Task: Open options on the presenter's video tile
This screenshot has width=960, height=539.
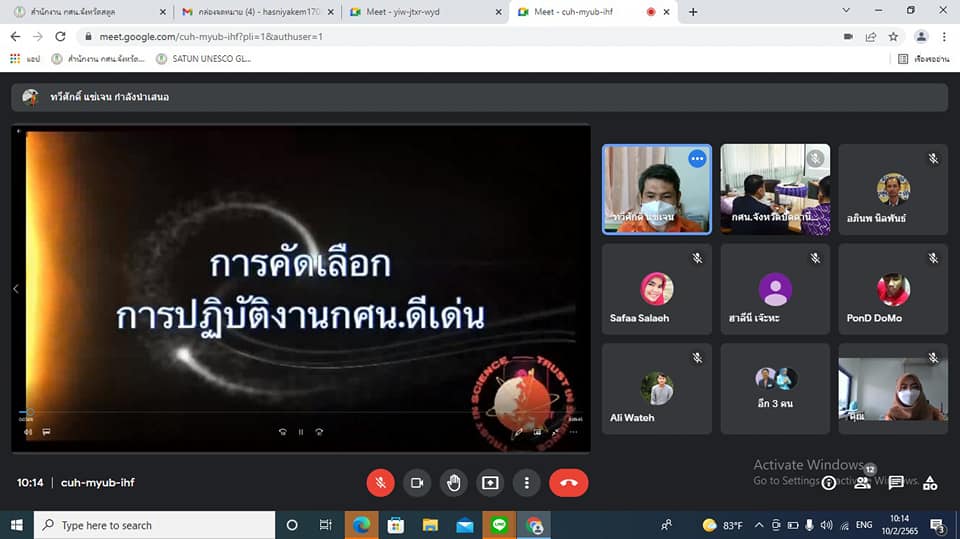Action: pyautogui.click(x=697, y=159)
